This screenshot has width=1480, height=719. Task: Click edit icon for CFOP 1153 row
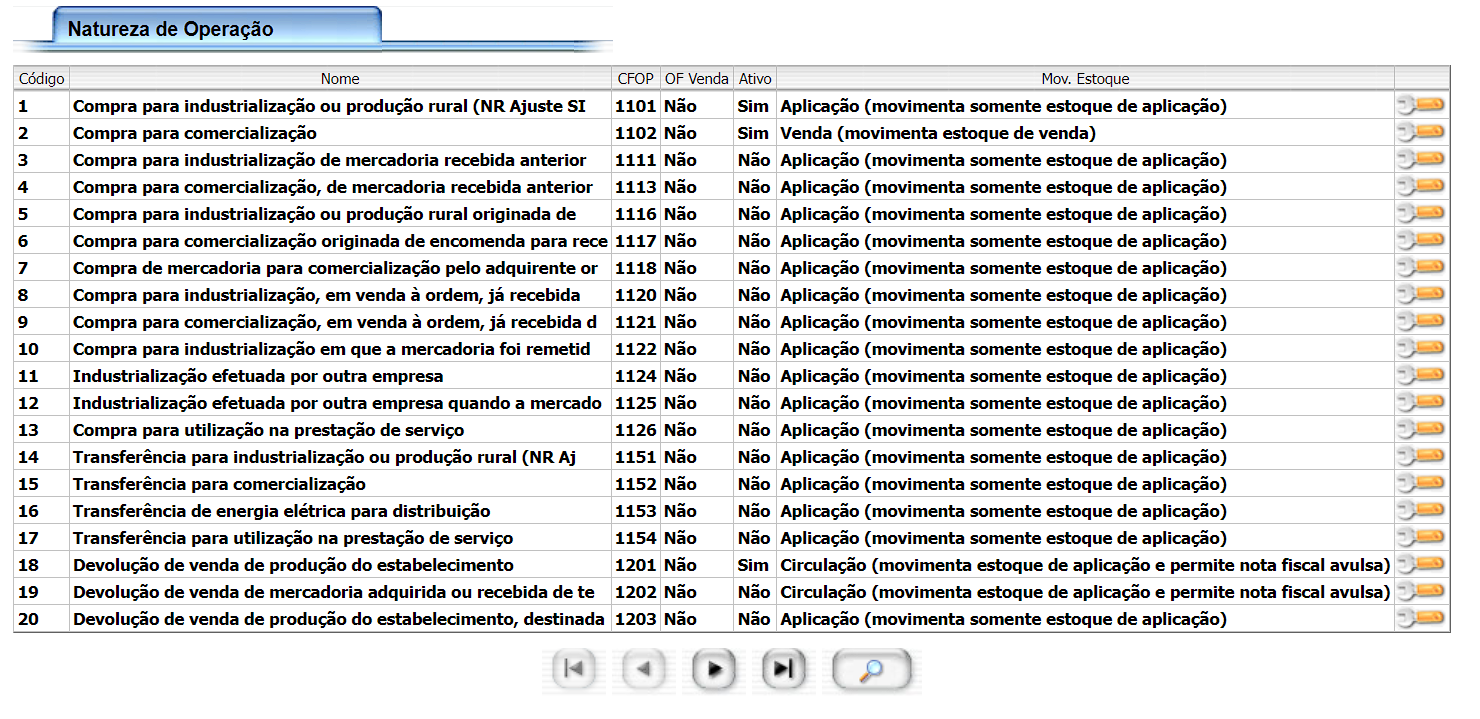pyautogui.click(x=1421, y=510)
